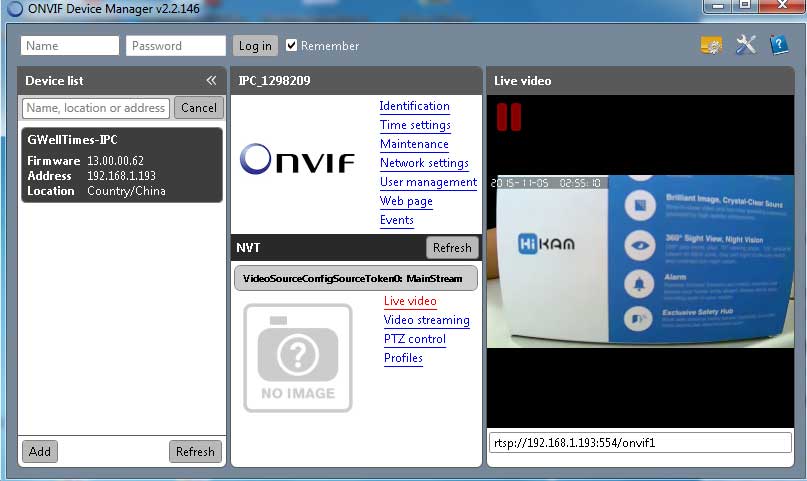Click the Log in button
This screenshot has width=807, height=481.
coord(255,46)
